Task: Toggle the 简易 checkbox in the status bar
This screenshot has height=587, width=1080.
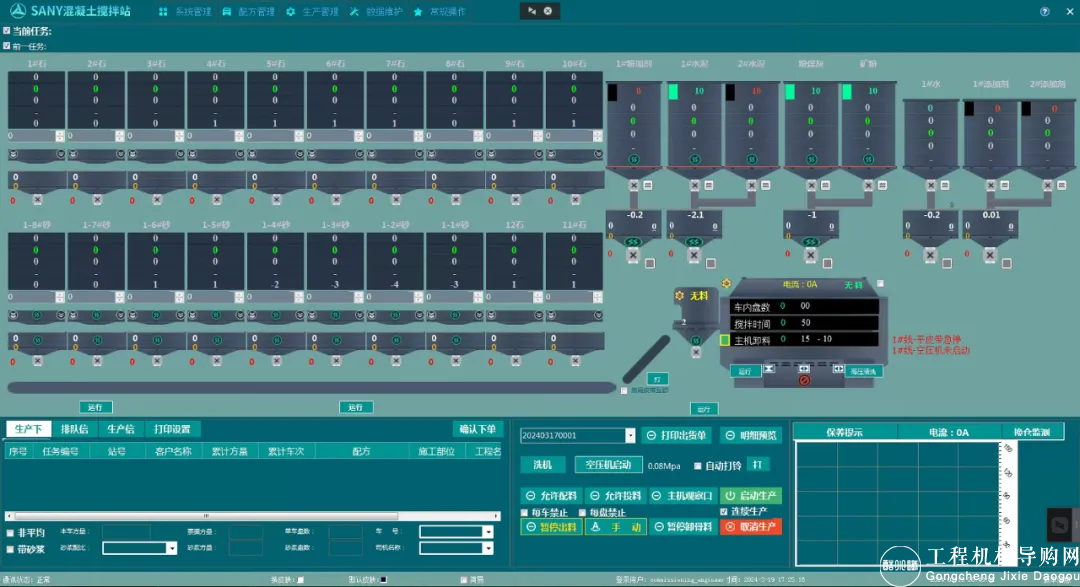Action: [464, 579]
